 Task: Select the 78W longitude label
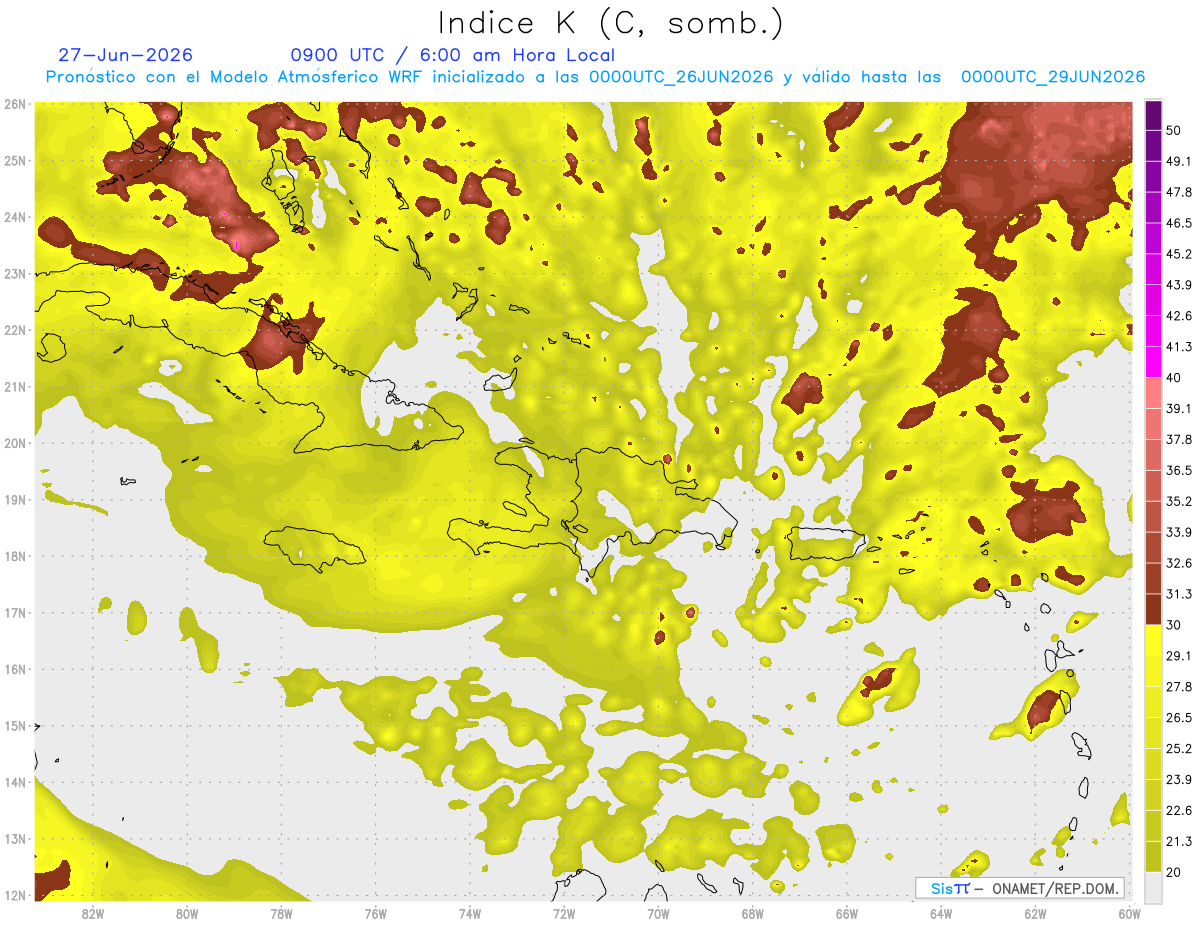[x=281, y=913]
